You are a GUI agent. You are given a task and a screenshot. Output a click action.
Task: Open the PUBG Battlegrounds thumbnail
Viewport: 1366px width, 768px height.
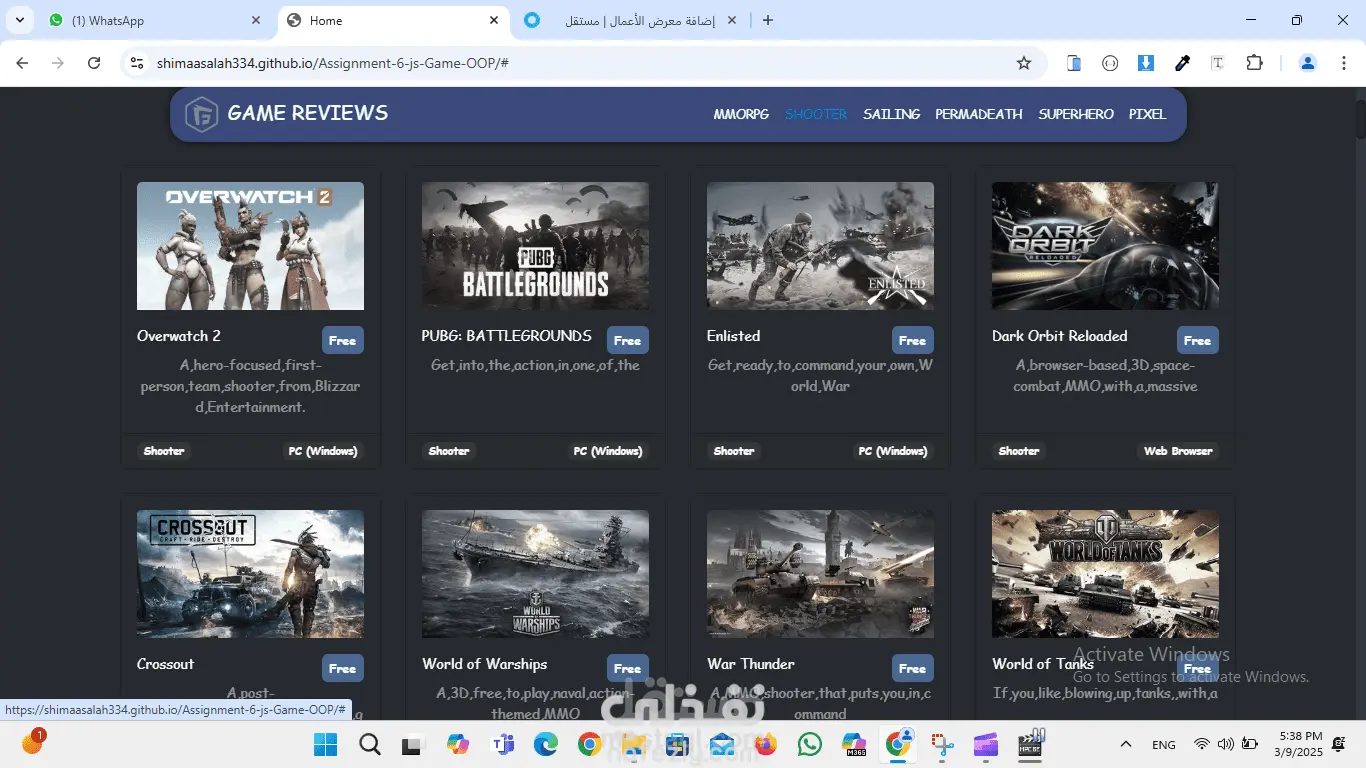coord(535,246)
